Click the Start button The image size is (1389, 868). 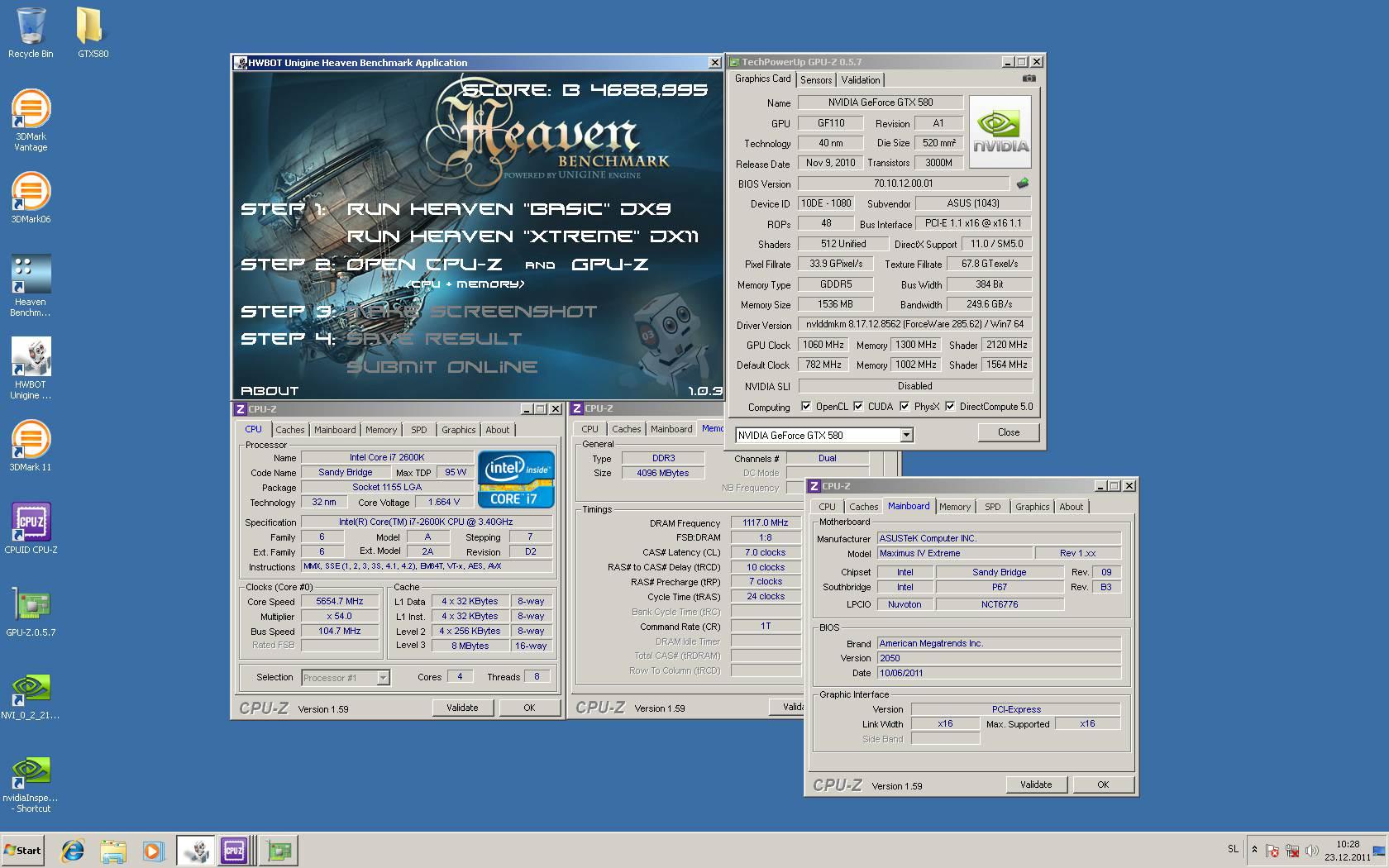(22, 850)
